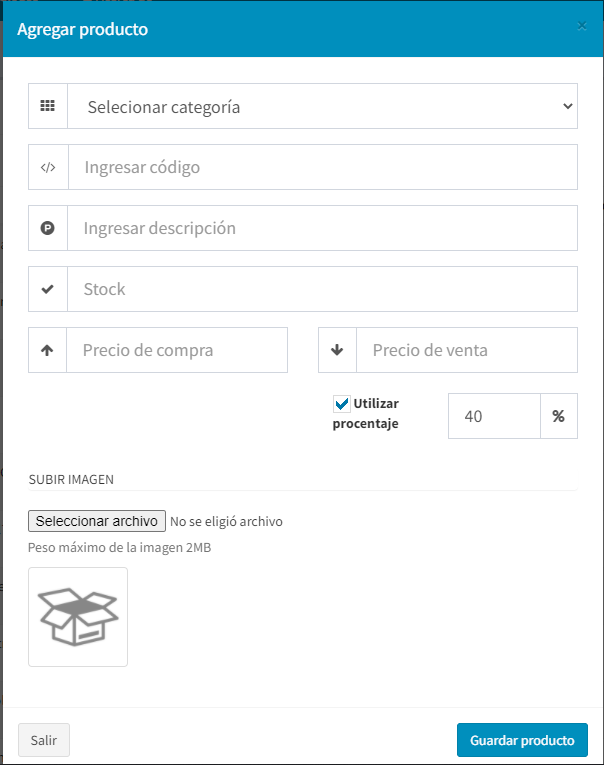The image size is (604, 765).
Task: Uncheck the Utilizar procentaje checkbox
Action: (342, 405)
